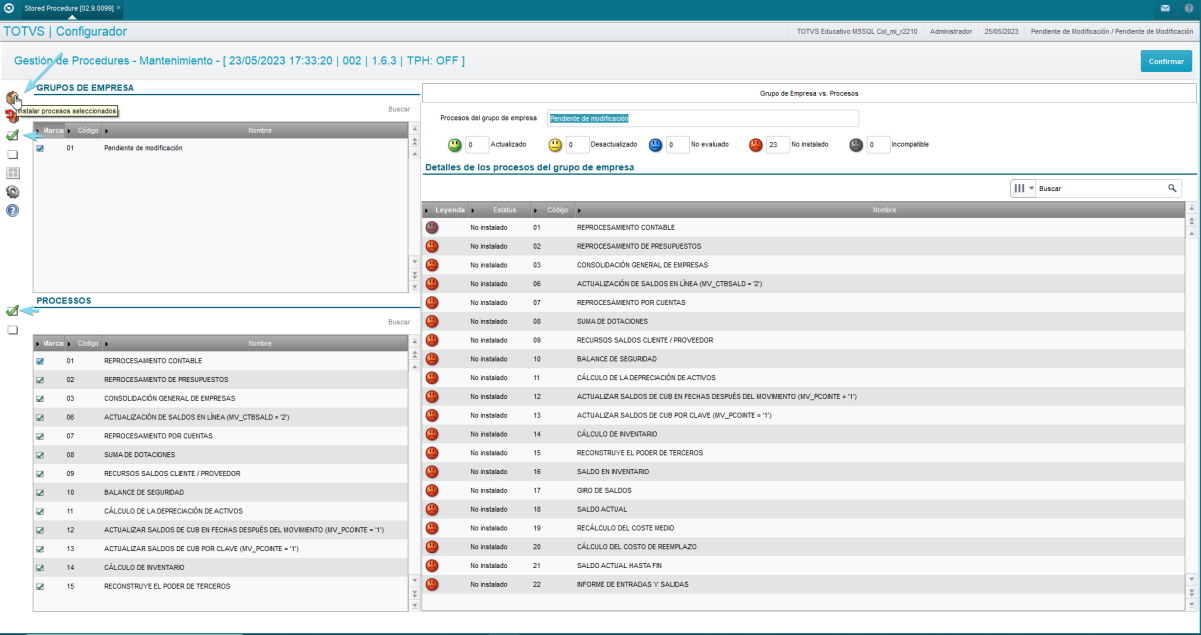Close the Stored Procedure tab
Screen dimensions: 1201x635
point(119,7)
